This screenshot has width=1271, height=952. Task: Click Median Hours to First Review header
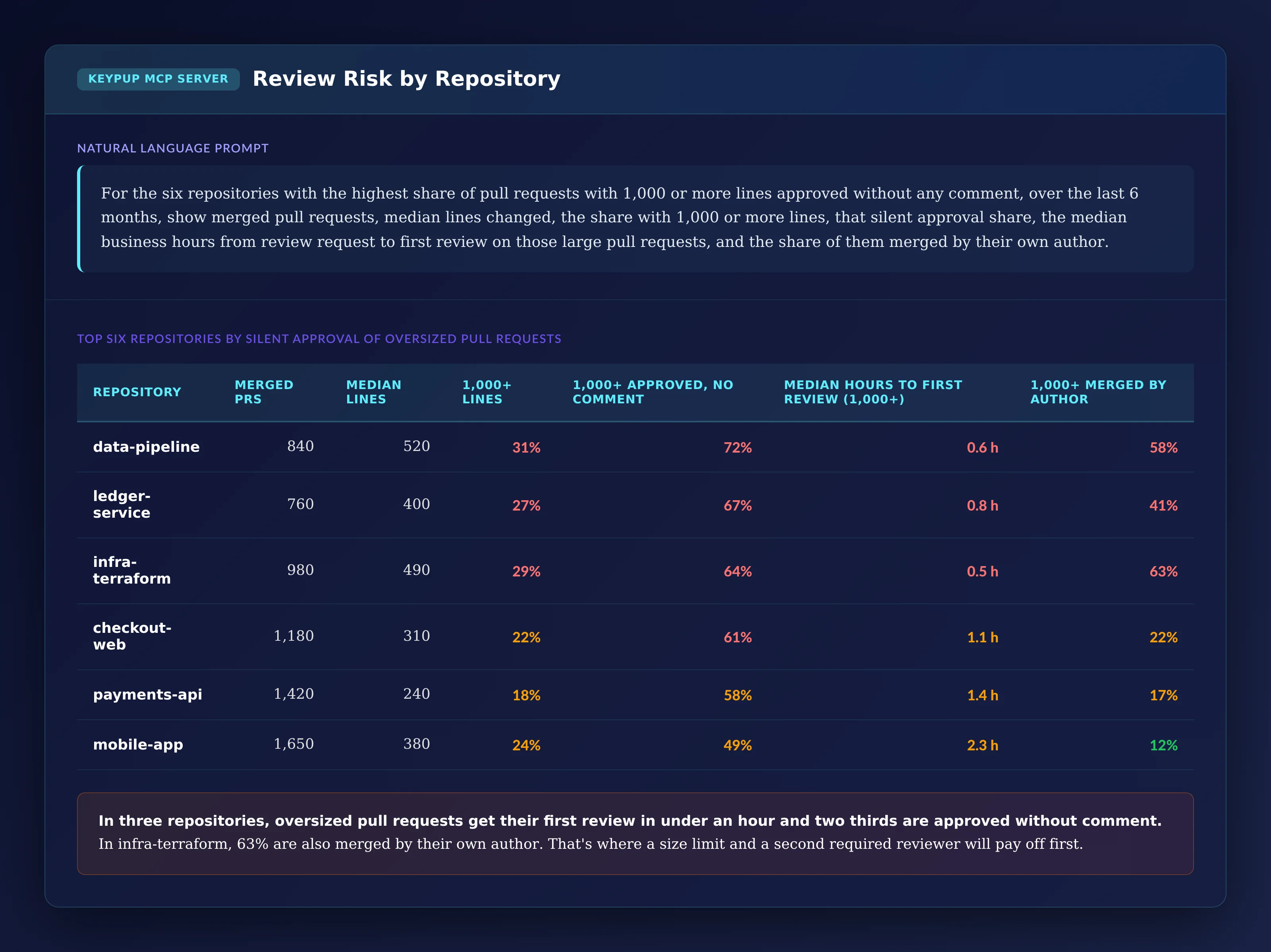873,392
